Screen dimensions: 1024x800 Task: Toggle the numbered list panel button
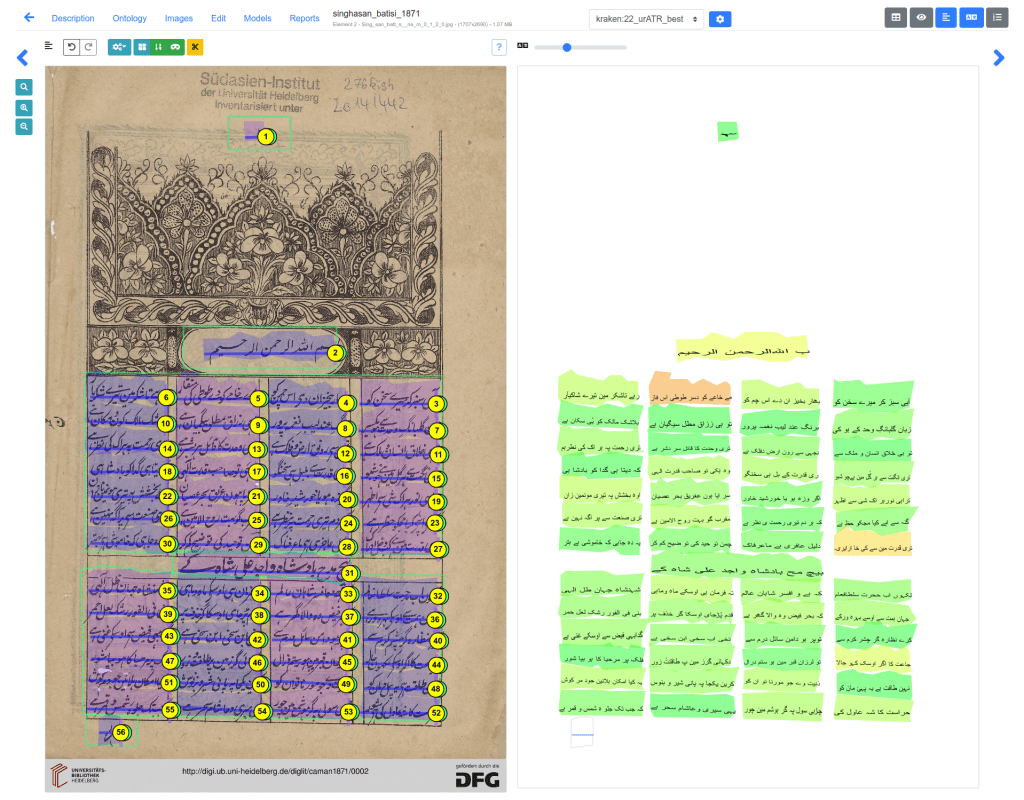(997, 17)
